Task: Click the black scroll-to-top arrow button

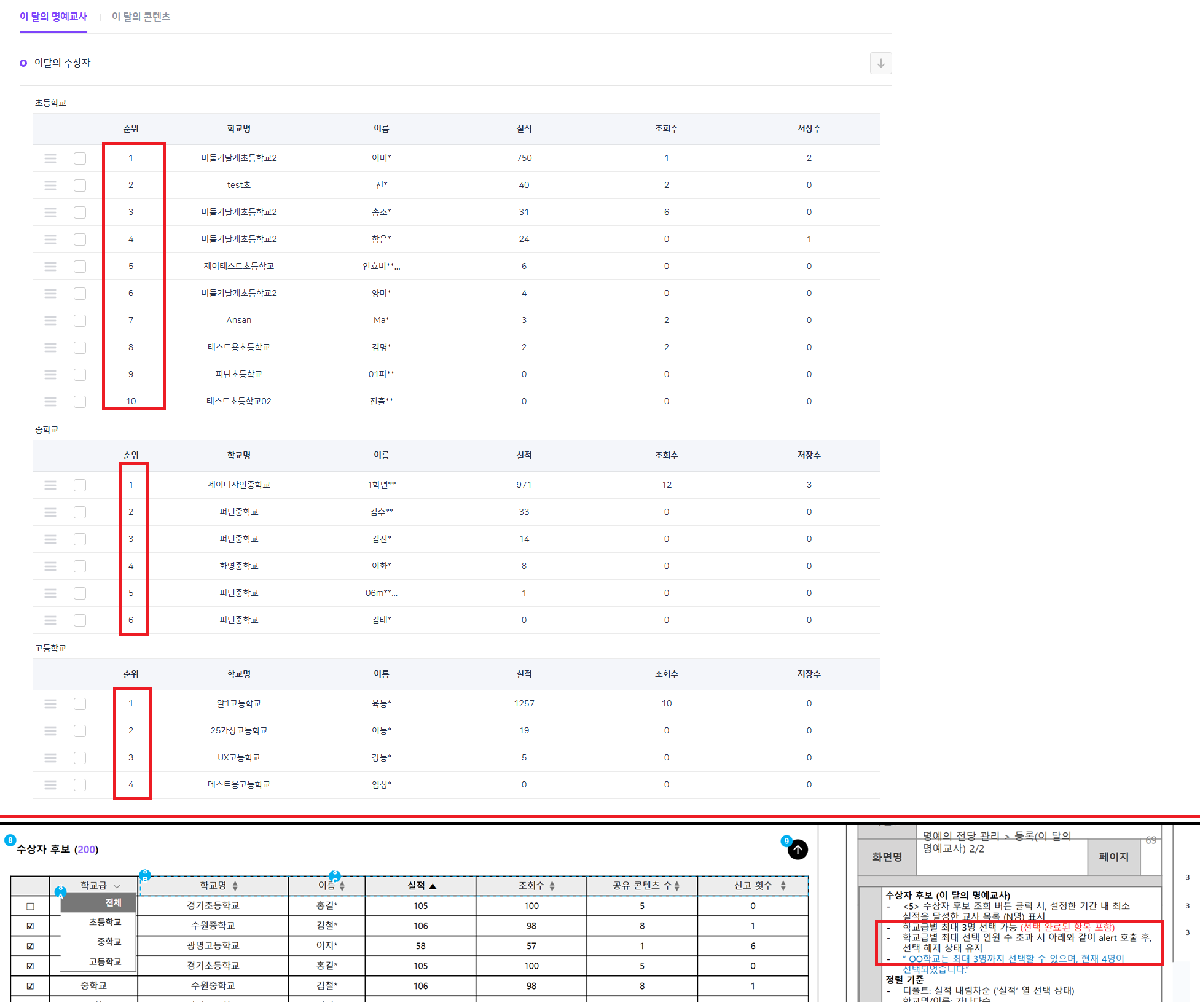Action: pos(798,850)
